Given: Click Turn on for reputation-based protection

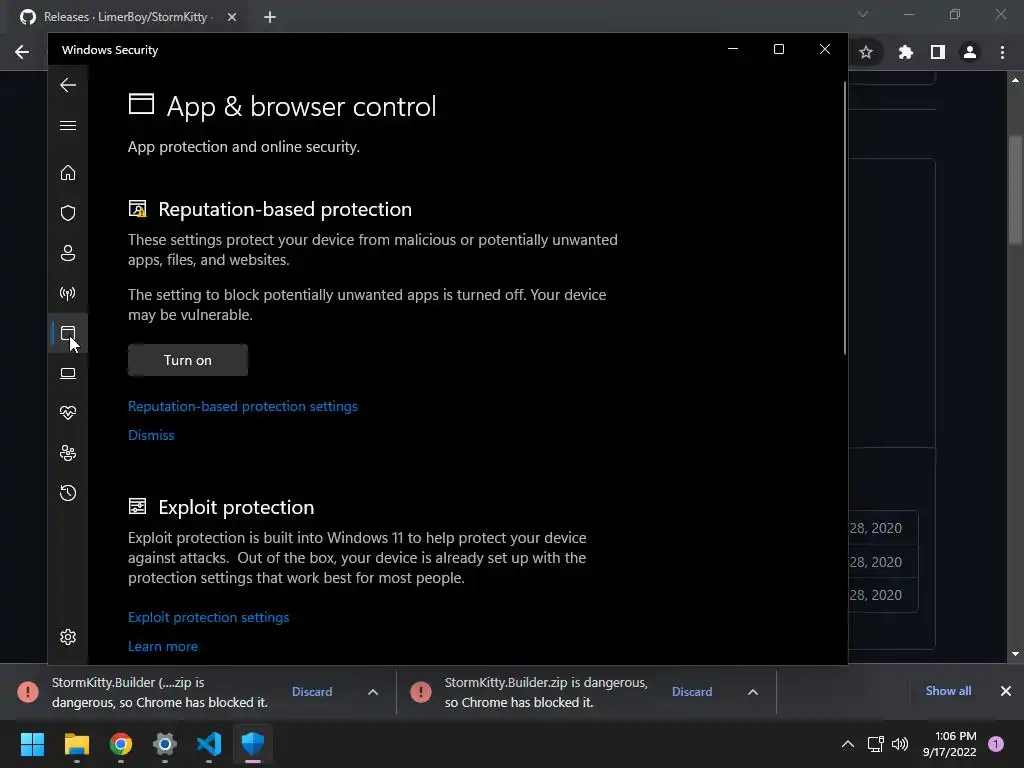Looking at the screenshot, I should 187,360.
